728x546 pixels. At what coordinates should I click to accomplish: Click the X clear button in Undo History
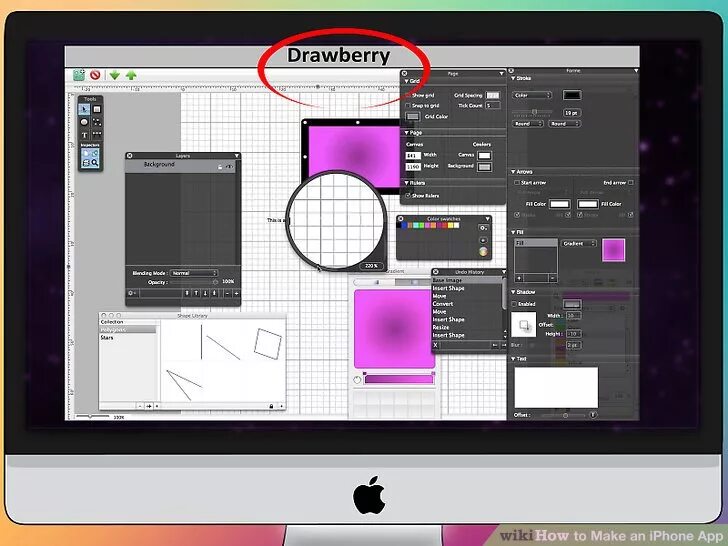[x=435, y=345]
